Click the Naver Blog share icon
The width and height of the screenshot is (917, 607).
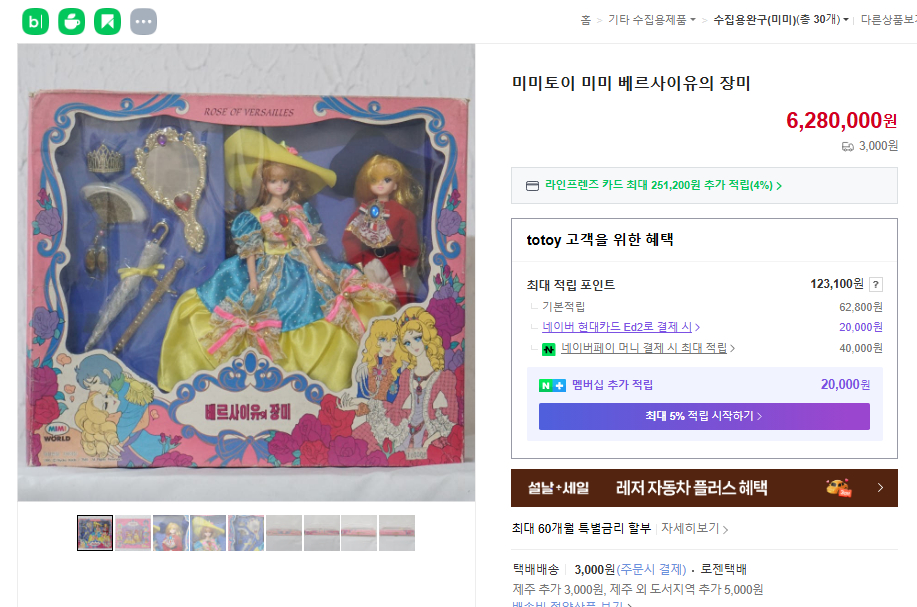point(35,22)
